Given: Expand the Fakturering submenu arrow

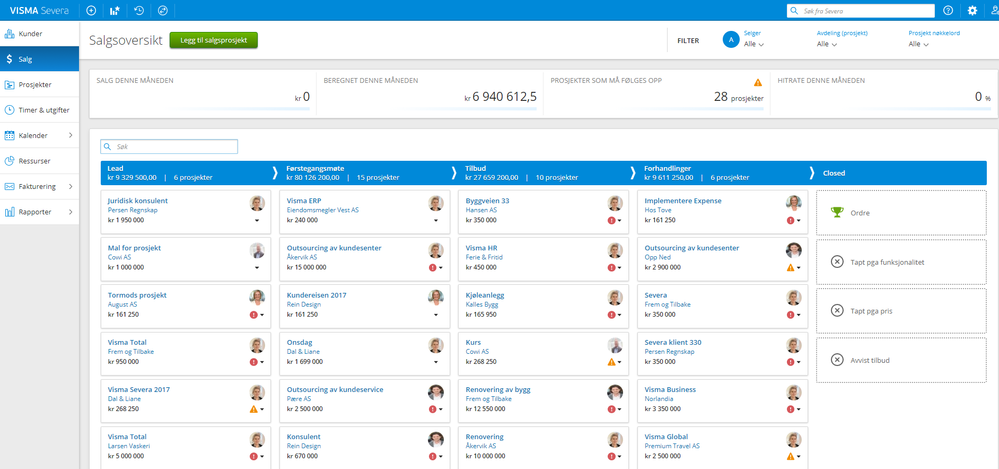Looking at the screenshot, I should pos(70,186).
